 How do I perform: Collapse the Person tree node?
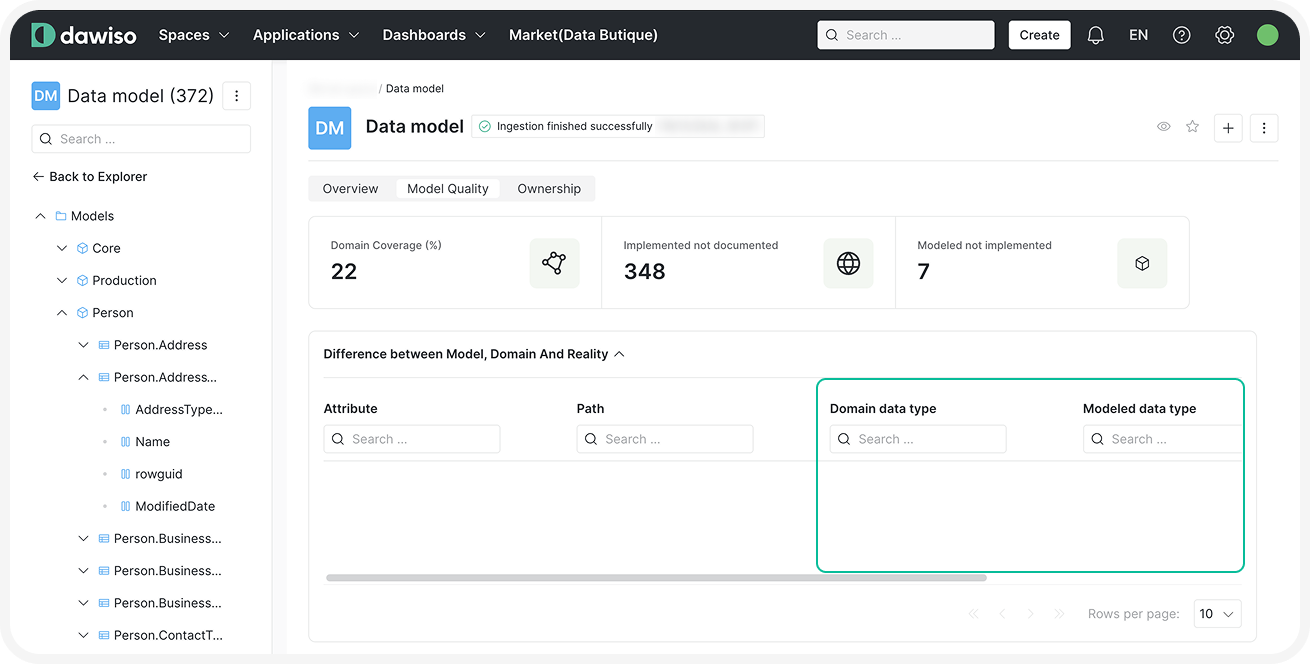tap(61, 312)
